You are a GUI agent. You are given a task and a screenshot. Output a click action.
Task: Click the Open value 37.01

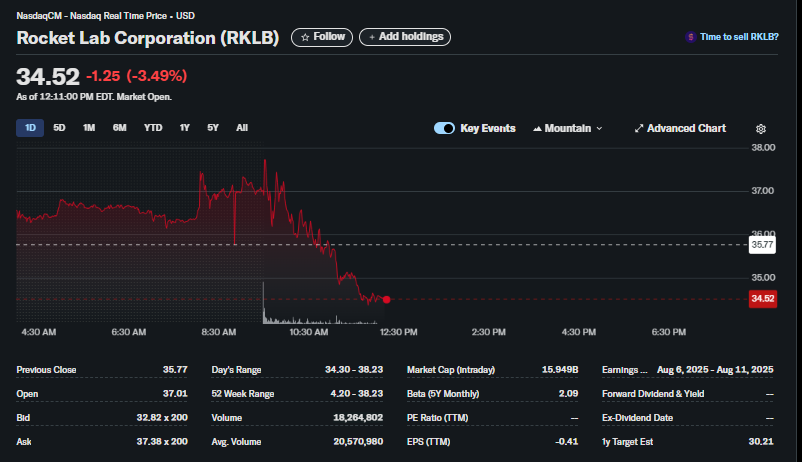[x=175, y=394]
